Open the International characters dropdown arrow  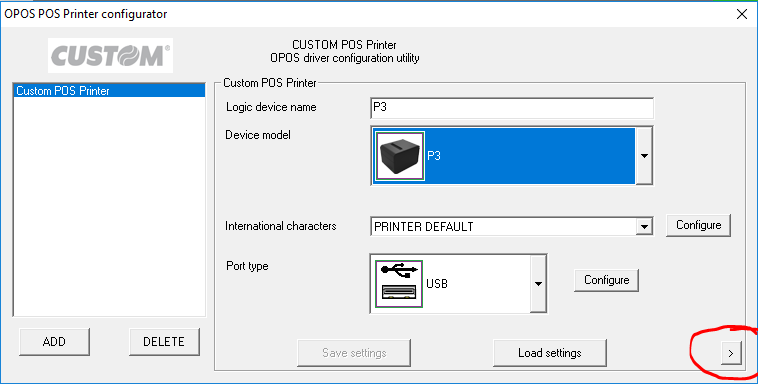643,226
